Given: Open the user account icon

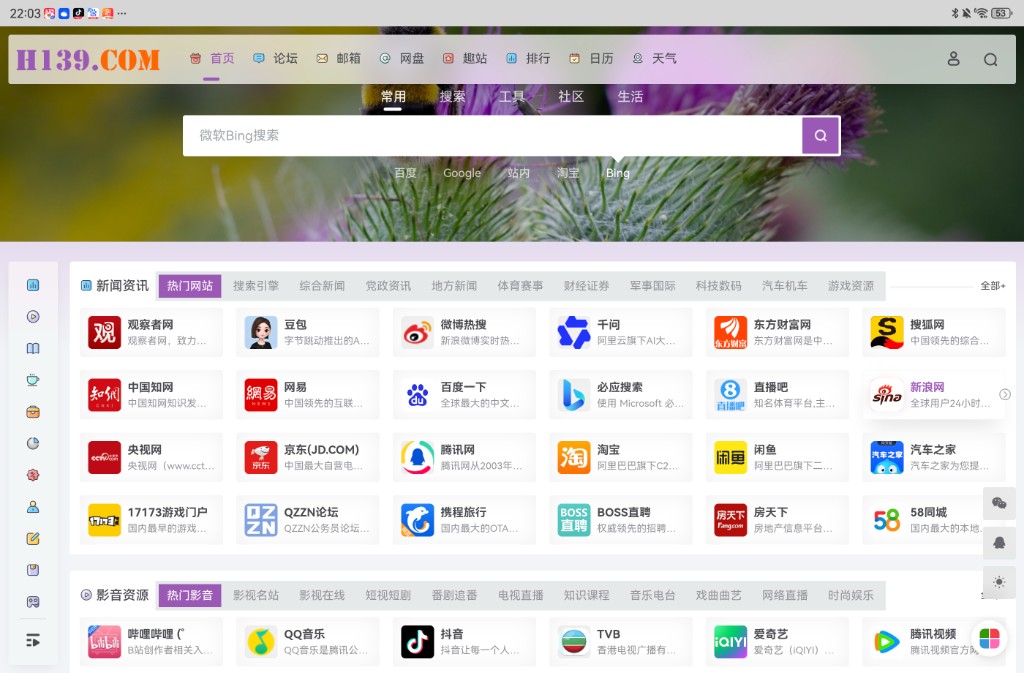Looking at the screenshot, I should pyautogui.click(x=953, y=59).
